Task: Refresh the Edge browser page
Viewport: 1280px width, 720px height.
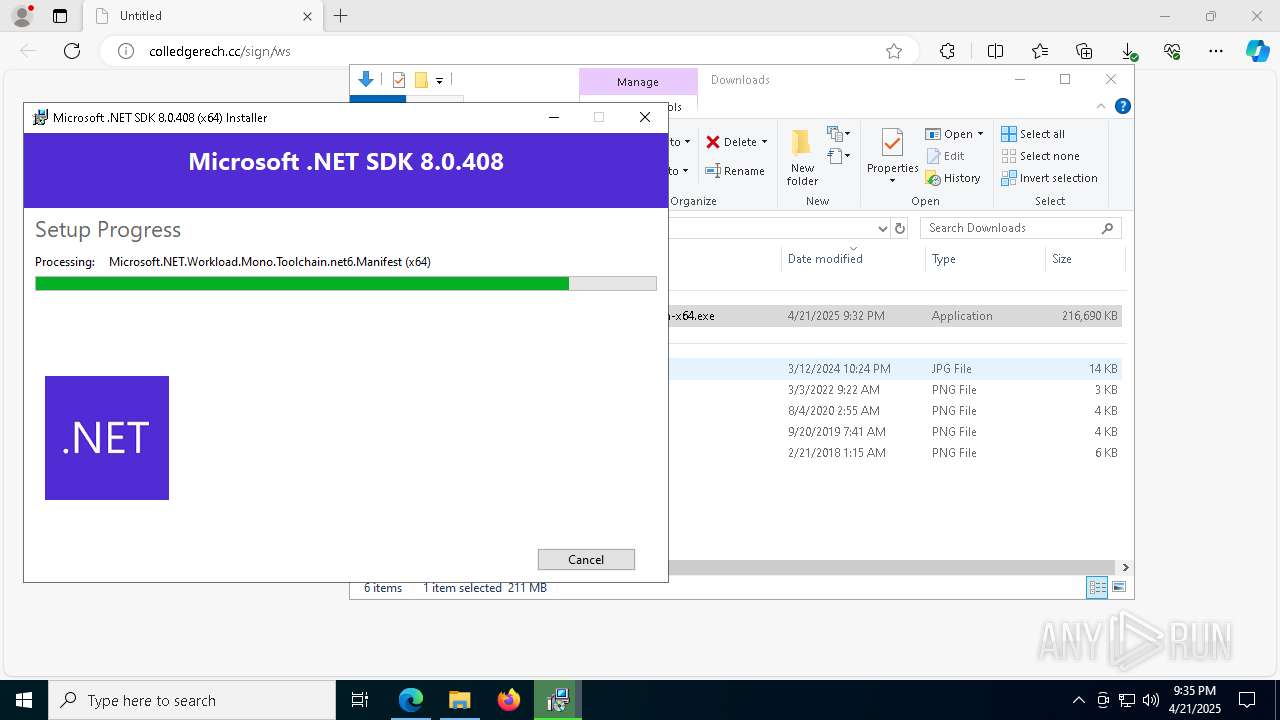Action: (x=72, y=51)
